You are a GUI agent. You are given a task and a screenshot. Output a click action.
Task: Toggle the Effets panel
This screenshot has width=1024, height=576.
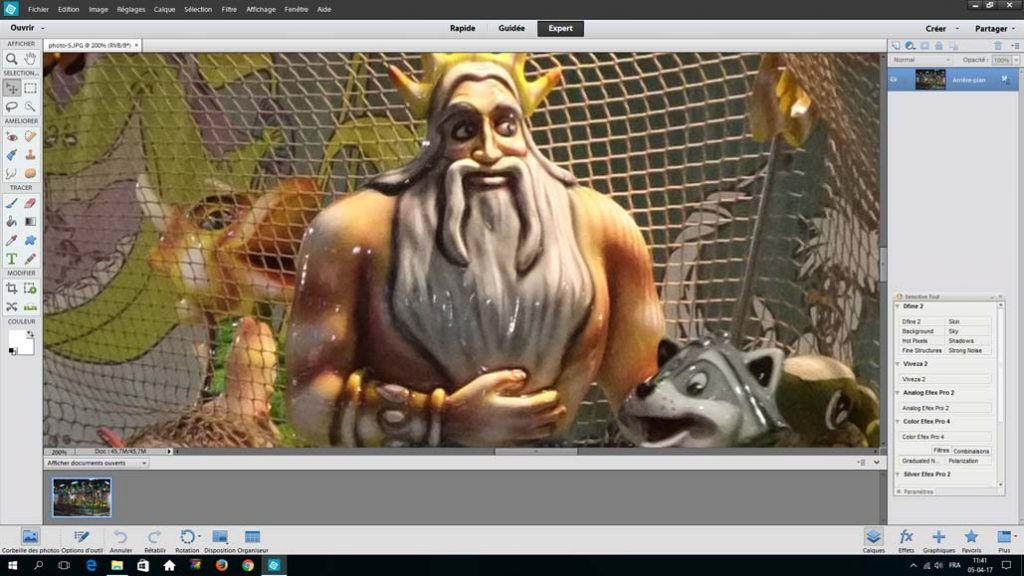pyautogui.click(x=906, y=540)
